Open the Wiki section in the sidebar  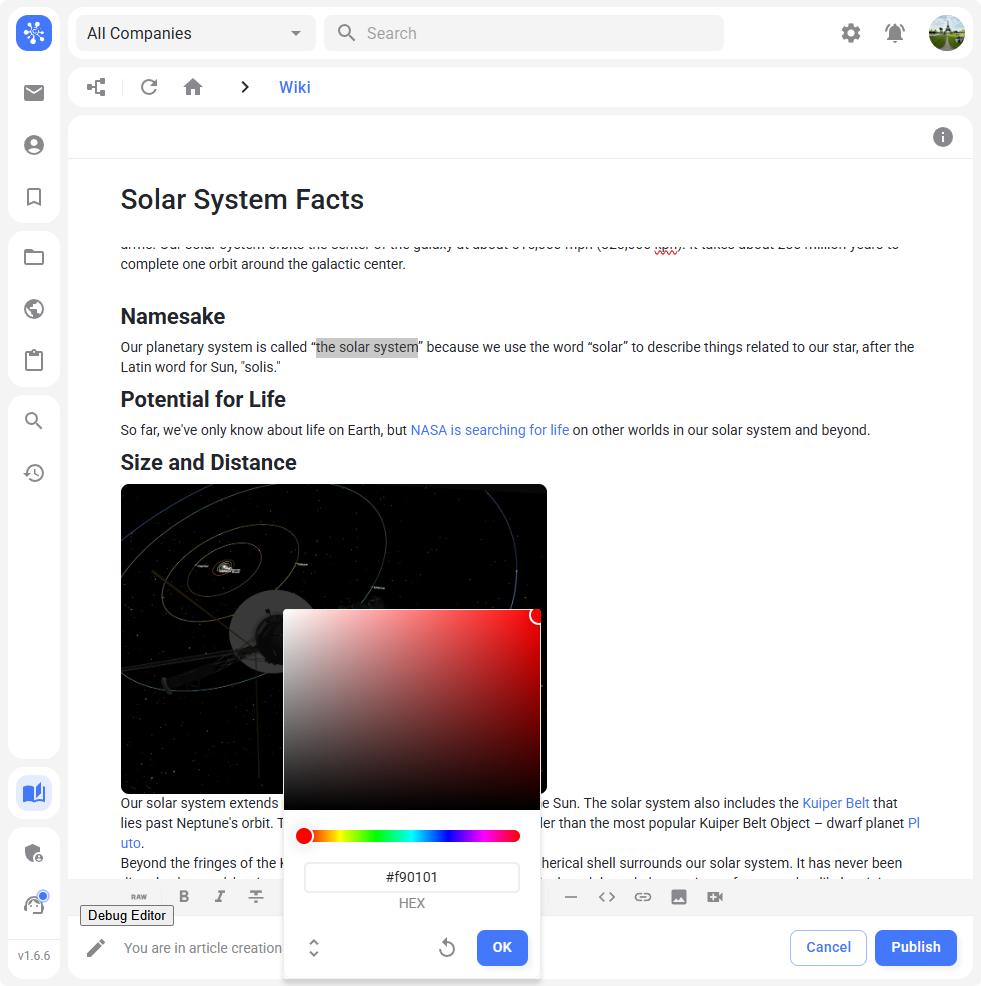tap(34, 793)
